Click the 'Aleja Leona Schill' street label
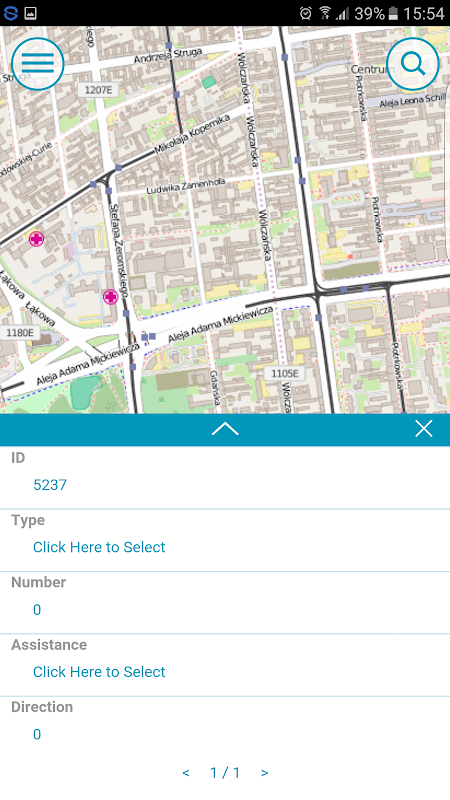Screen dimensions: 450x800 [413, 100]
